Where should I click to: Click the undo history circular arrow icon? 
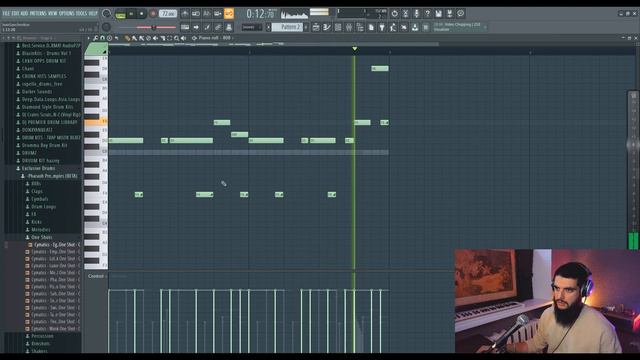click(x=394, y=13)
